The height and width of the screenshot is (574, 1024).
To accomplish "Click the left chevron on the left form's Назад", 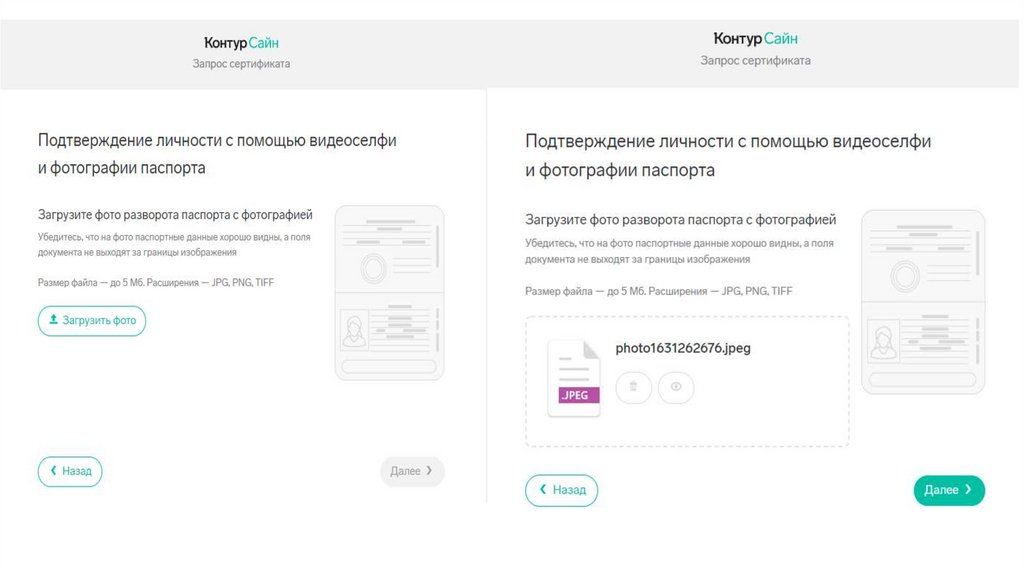I will [53, 471].
